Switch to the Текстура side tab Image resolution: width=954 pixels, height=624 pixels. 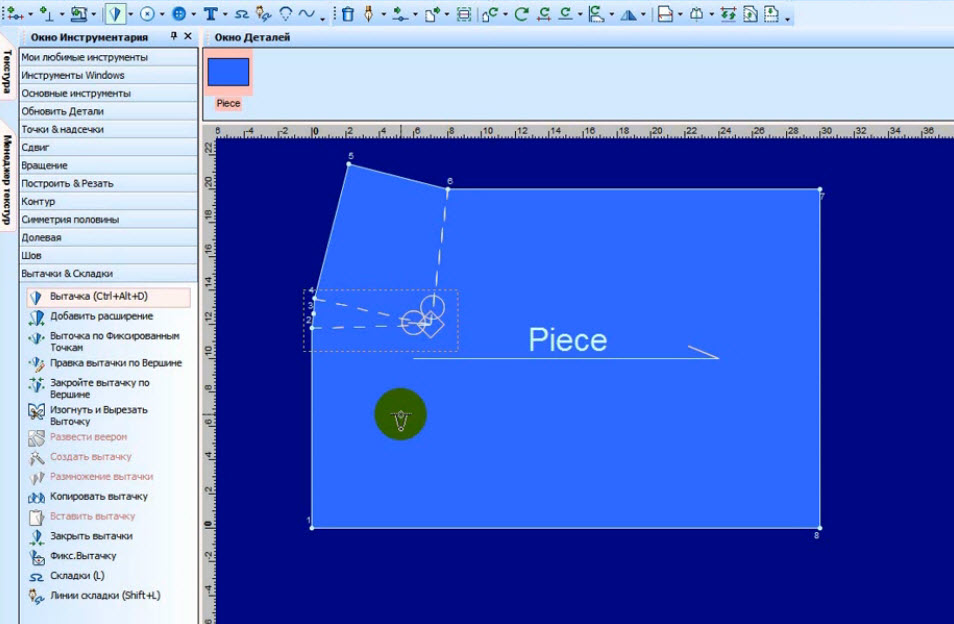pos(7,71)
